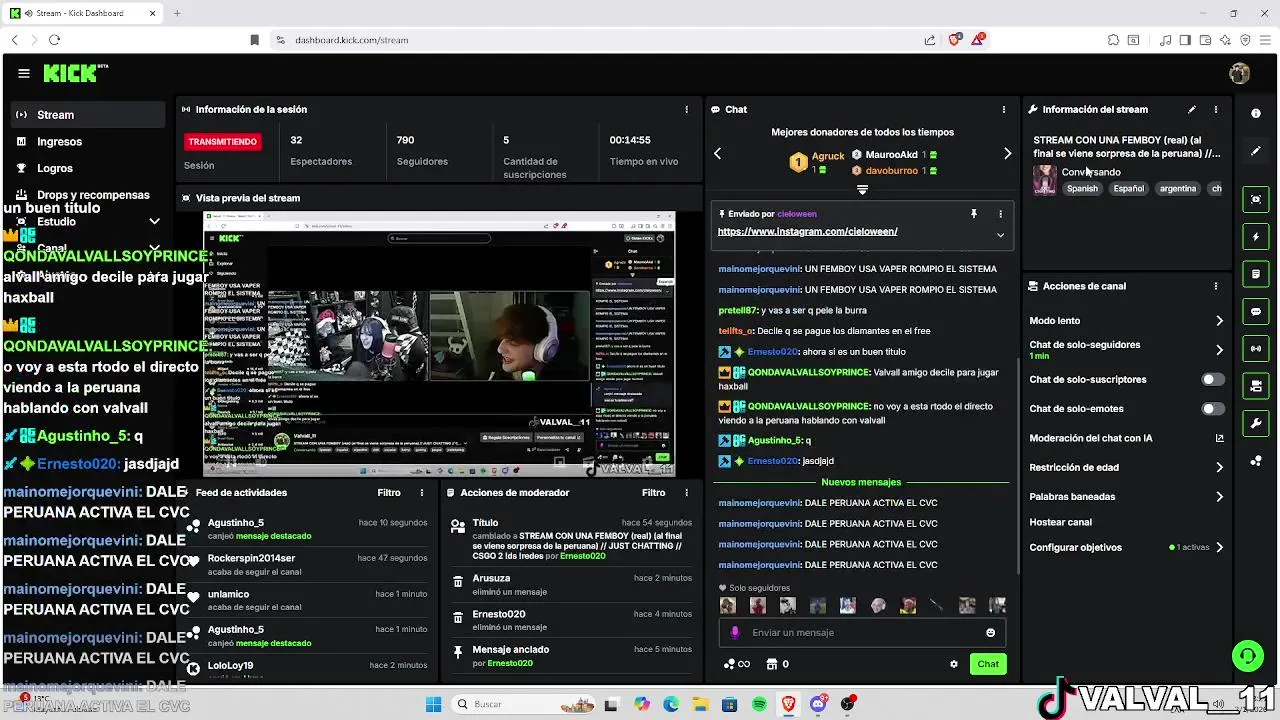The height and width of the screenshot is (720, 1280).
Task: Click the three-dots cluster icon in right sidebar
Action: pyautogui.click(x=1256, y=461)
